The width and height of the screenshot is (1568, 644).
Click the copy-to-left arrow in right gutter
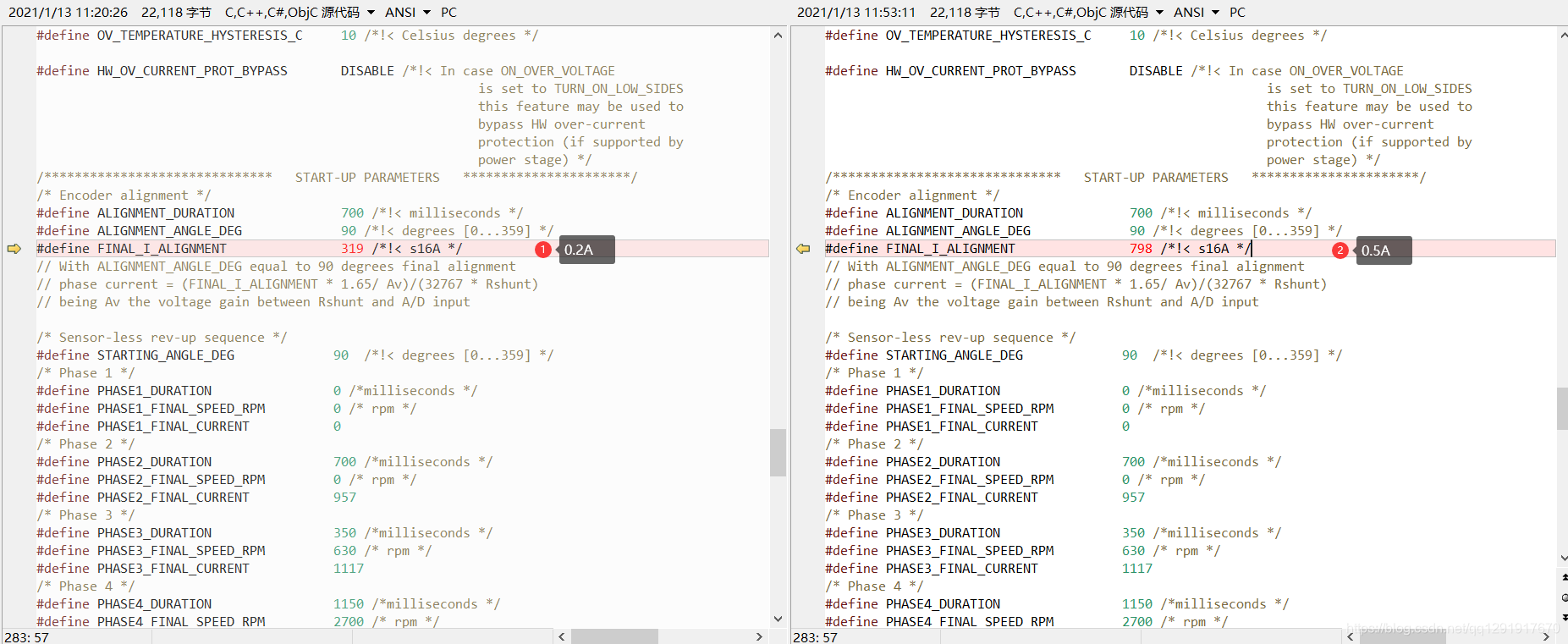click(x=803, y=249)
